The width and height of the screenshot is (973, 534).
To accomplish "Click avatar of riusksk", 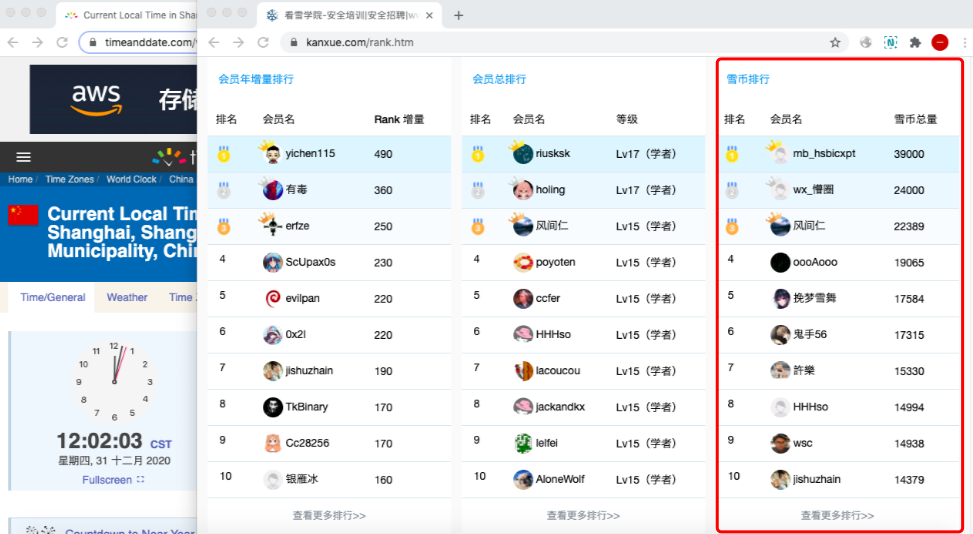I will (522, 153).
